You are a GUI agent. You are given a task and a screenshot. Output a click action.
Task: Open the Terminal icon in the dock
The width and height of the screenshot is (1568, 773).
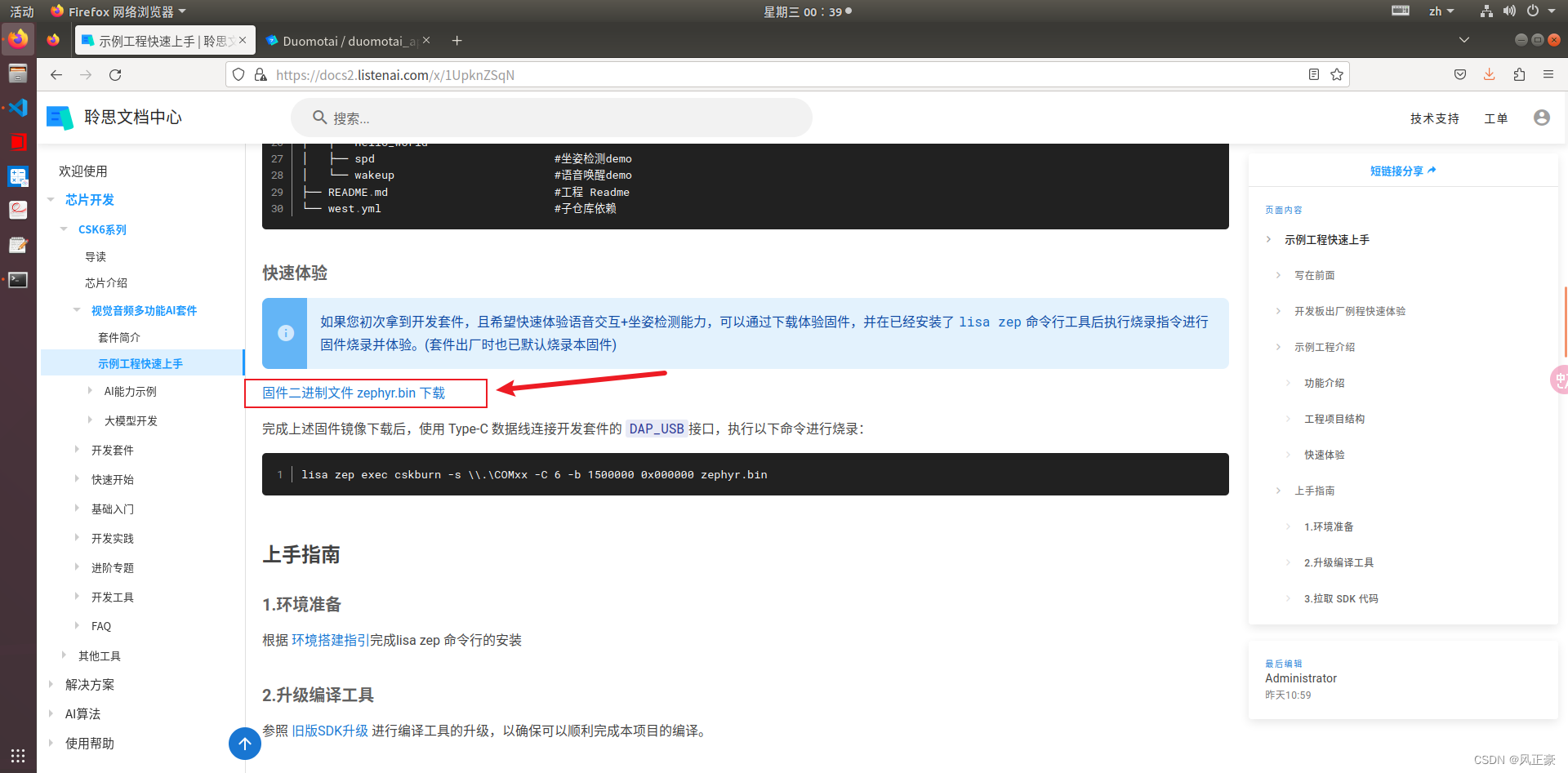(18, 280)
